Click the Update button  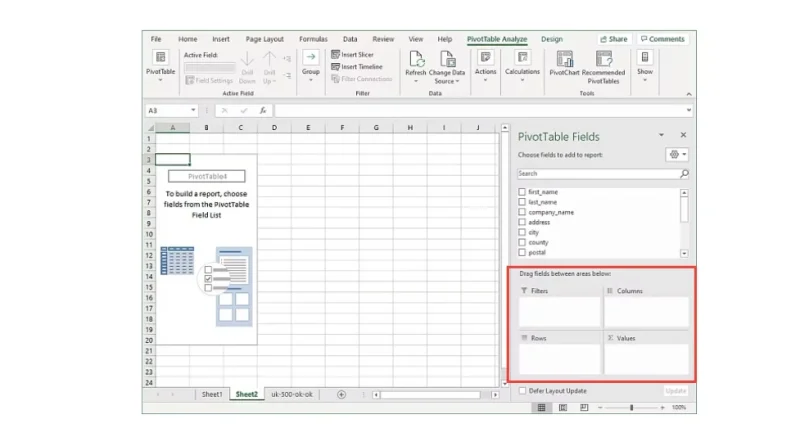676,391
